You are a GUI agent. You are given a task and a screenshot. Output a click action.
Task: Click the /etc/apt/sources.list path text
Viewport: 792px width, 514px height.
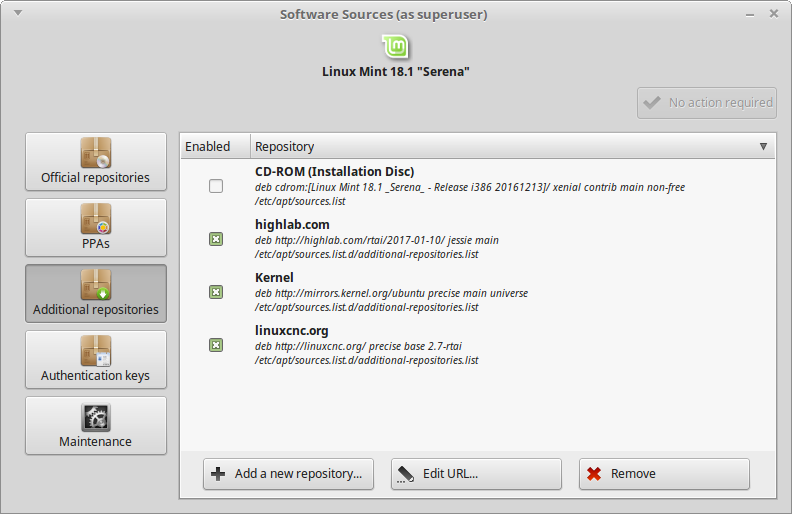pos(300,201)
